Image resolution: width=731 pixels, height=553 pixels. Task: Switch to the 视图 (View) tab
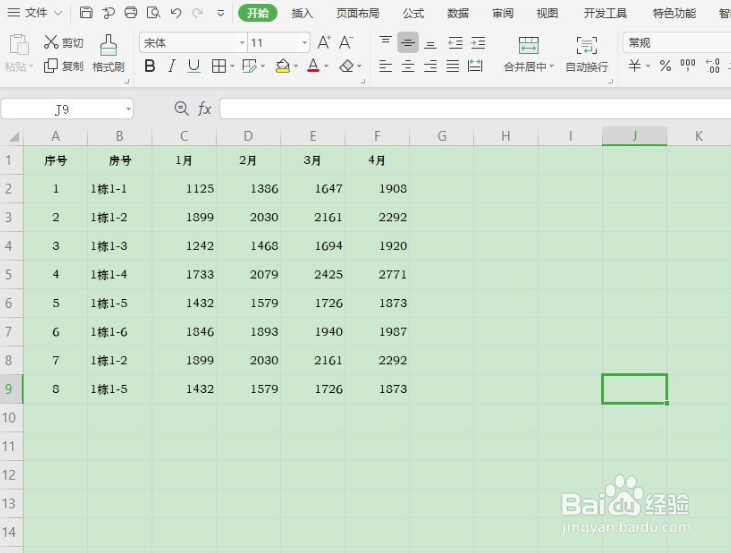547,13
